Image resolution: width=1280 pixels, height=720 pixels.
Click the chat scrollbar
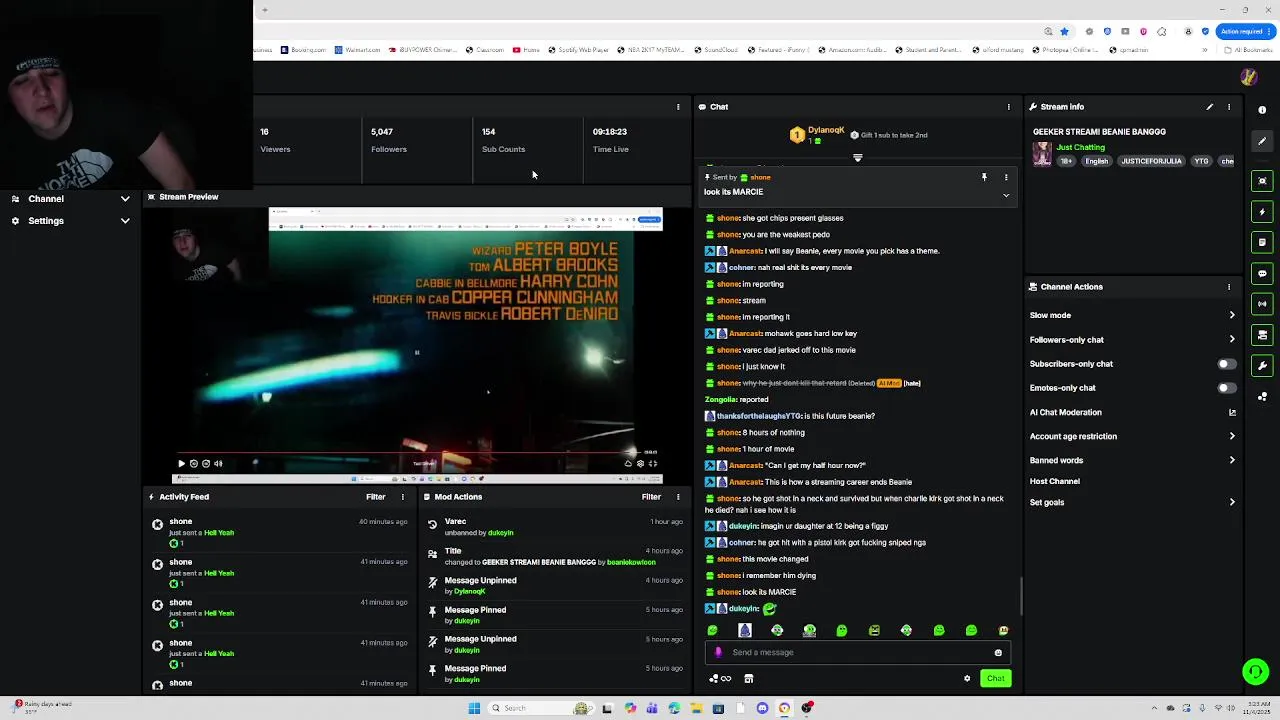pyautogui.click(x=1021, y=596)
